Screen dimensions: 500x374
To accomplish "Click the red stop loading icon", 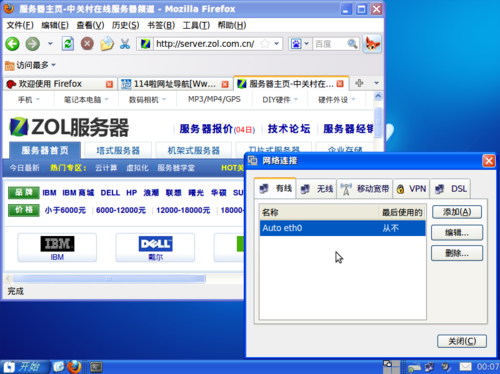I will 87,44.
